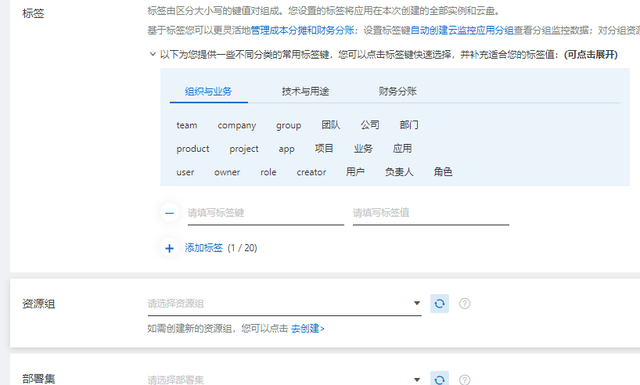Select the 应用 tag key
640x385 pixels.
point(402,149)
